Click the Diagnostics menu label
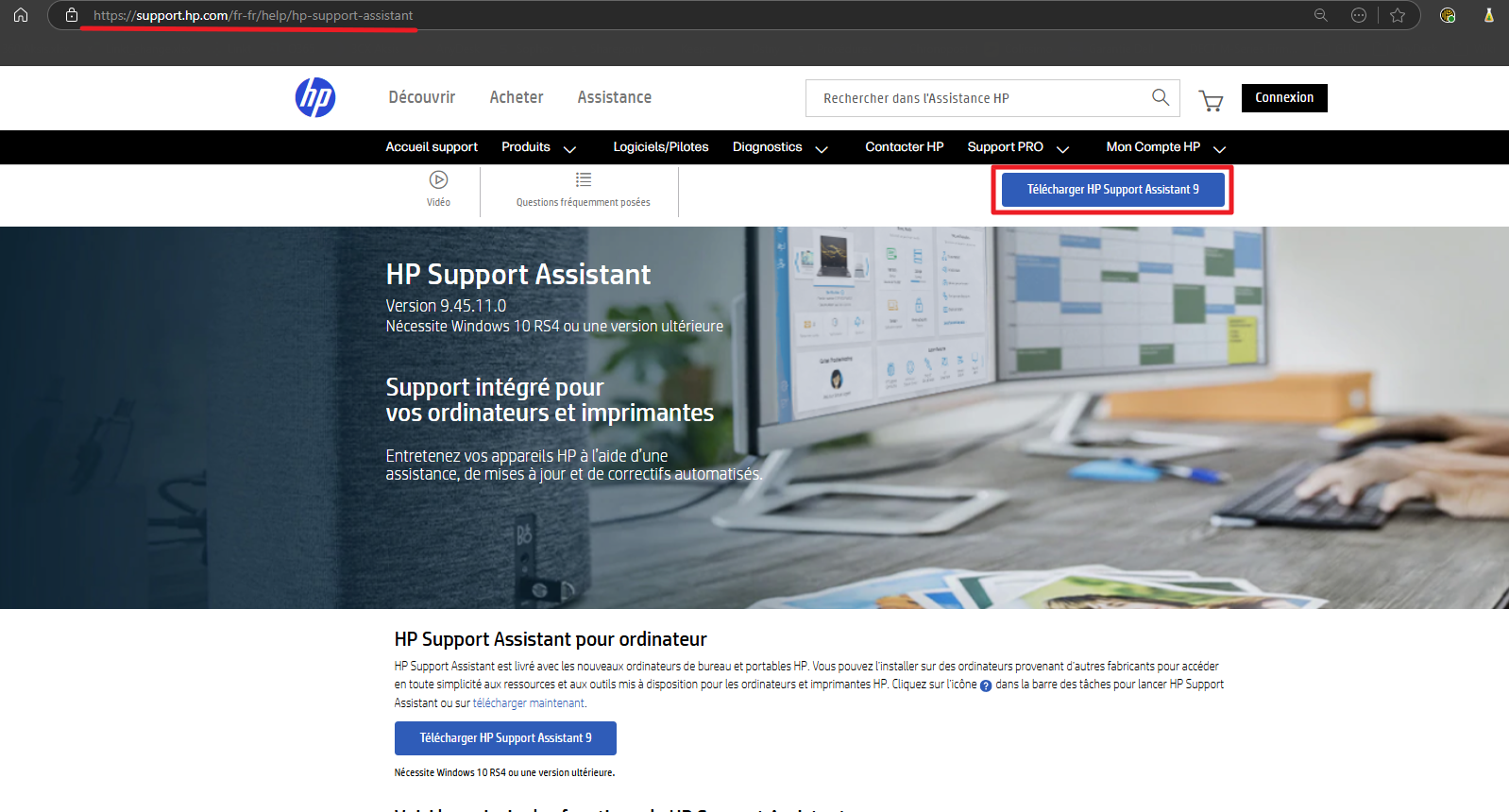This screenshot has height=812, width=1509. [x=768, y=147]
